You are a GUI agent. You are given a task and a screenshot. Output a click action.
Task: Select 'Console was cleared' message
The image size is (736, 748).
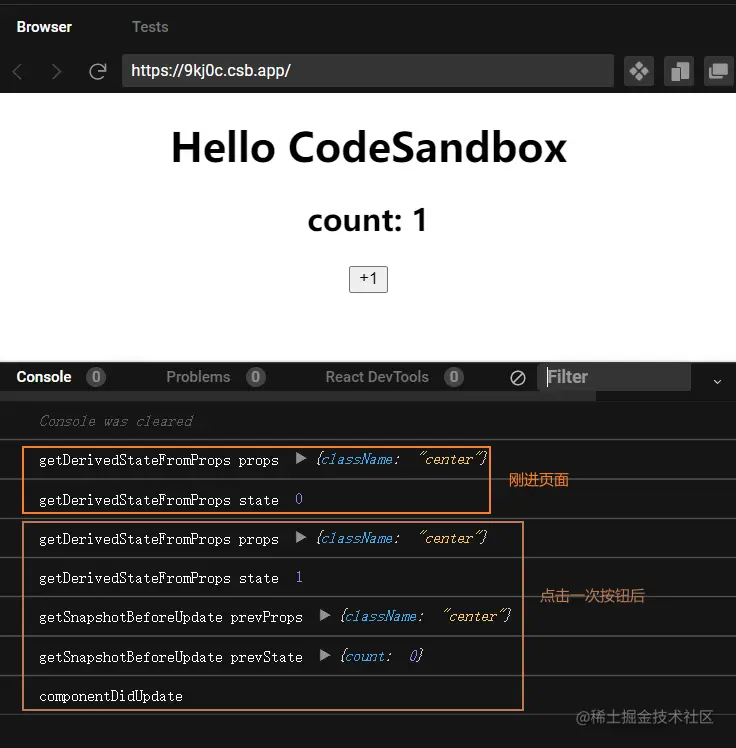(x=116, y=421)
